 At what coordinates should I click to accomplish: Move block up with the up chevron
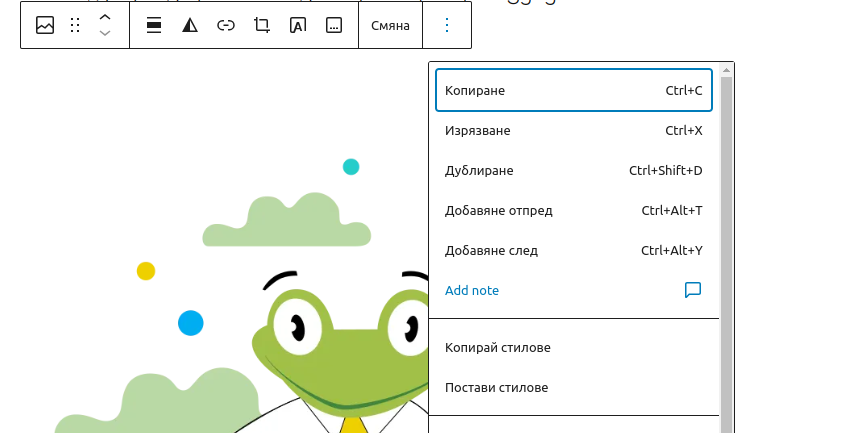105,17
